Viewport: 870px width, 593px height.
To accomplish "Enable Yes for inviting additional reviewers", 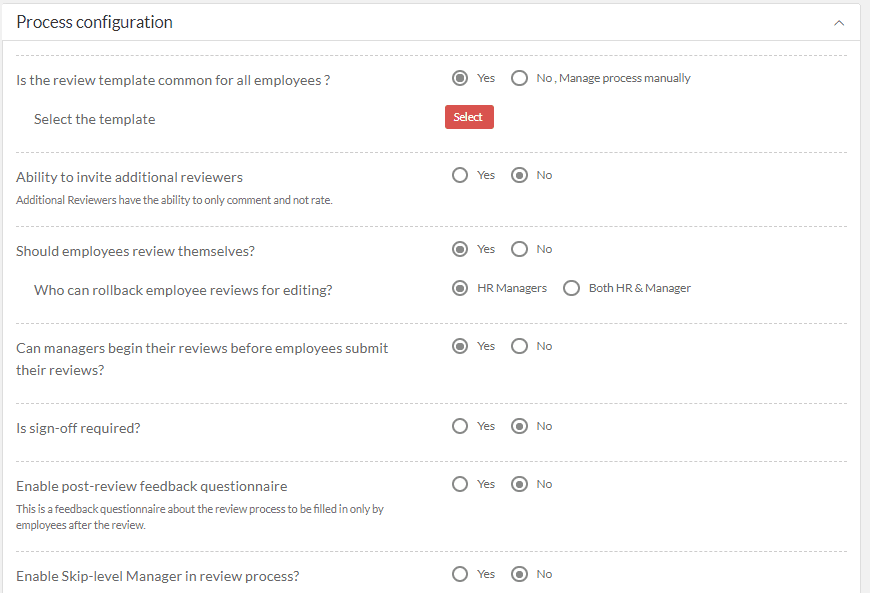I will click(x=460, y=175).
